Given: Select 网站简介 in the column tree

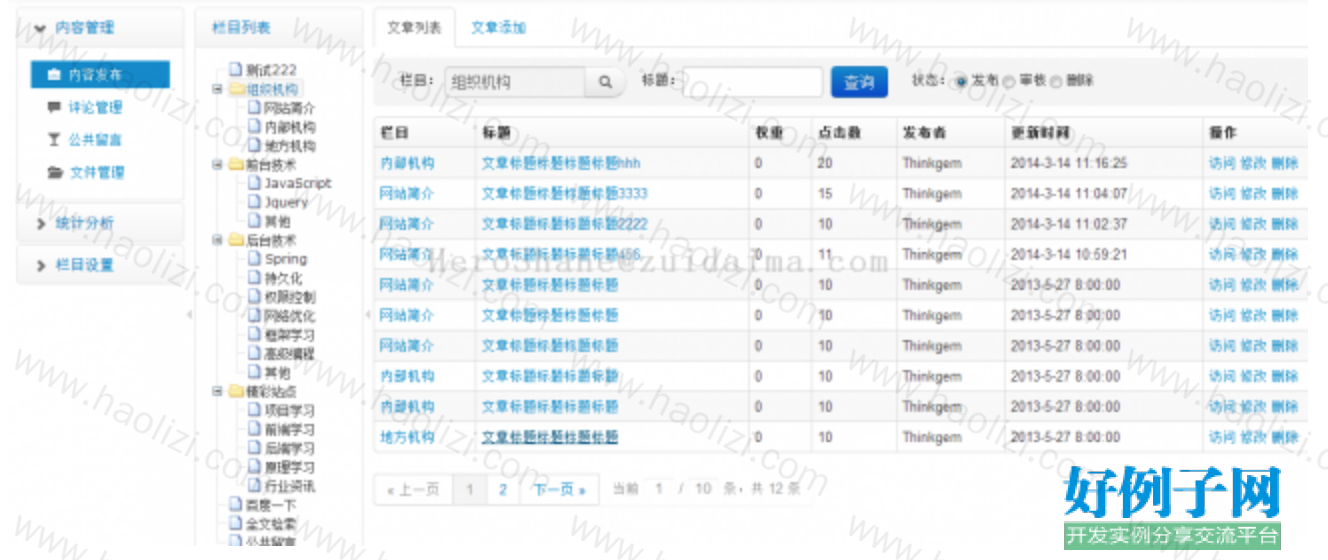Looking at the screenshot, I should tap(290, 108).
